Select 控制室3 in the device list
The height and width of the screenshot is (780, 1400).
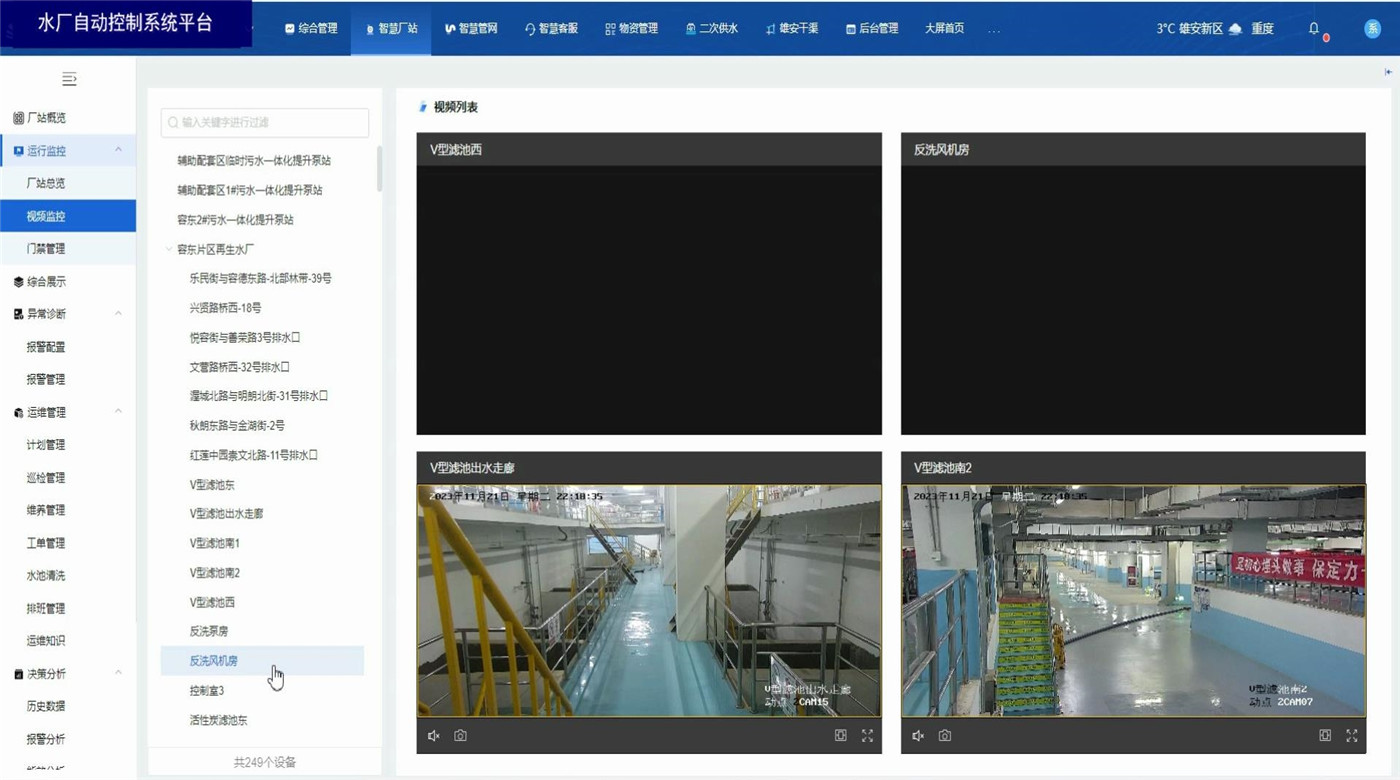coord(207,691)
